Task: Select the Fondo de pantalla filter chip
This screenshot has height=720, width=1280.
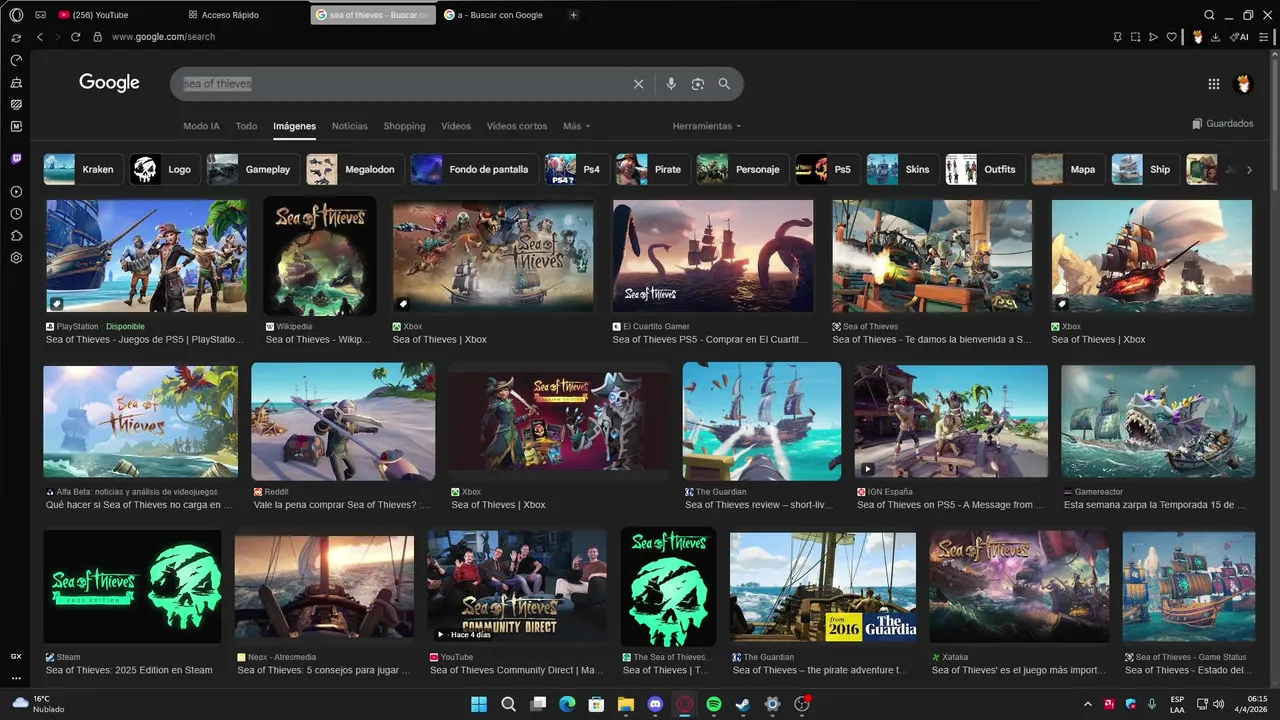Action: tap(474, 170)
